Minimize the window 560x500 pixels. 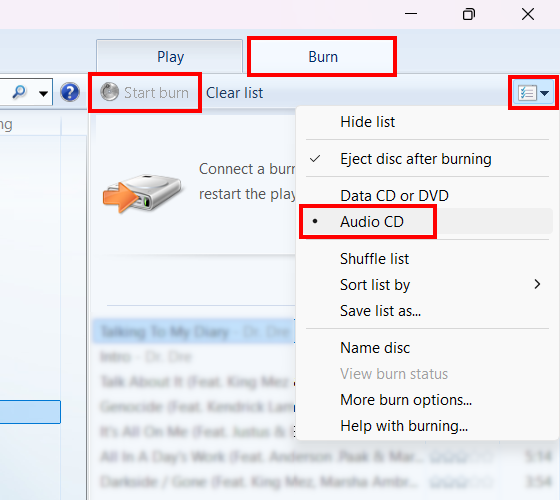point(411,14)
